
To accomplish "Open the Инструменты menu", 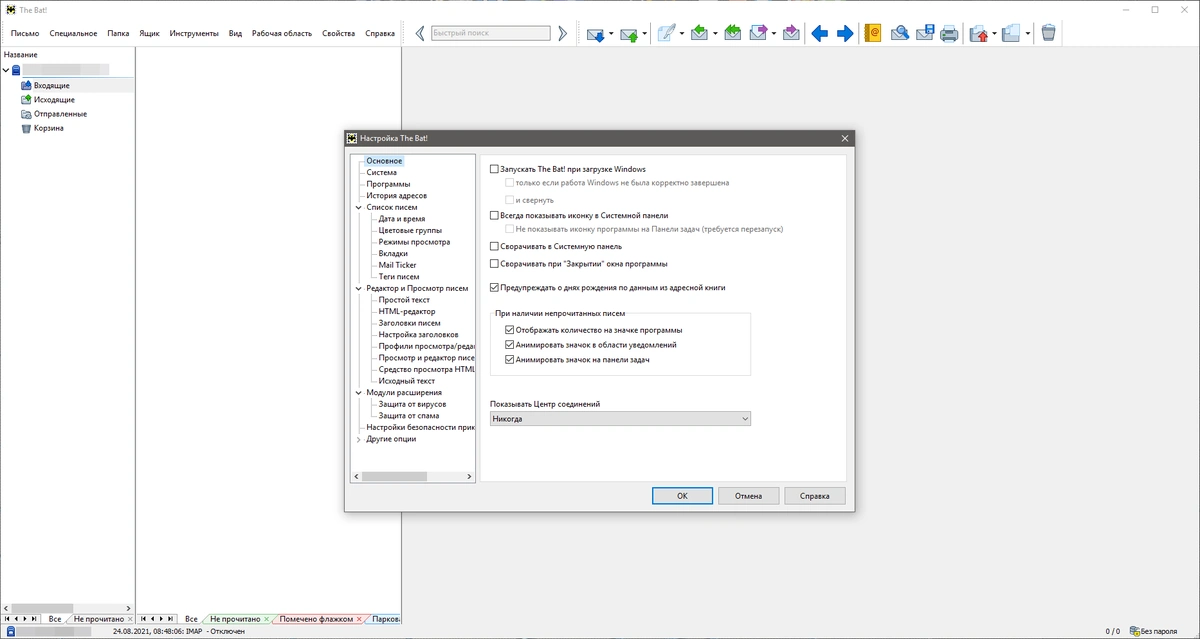I will [194, 33].
